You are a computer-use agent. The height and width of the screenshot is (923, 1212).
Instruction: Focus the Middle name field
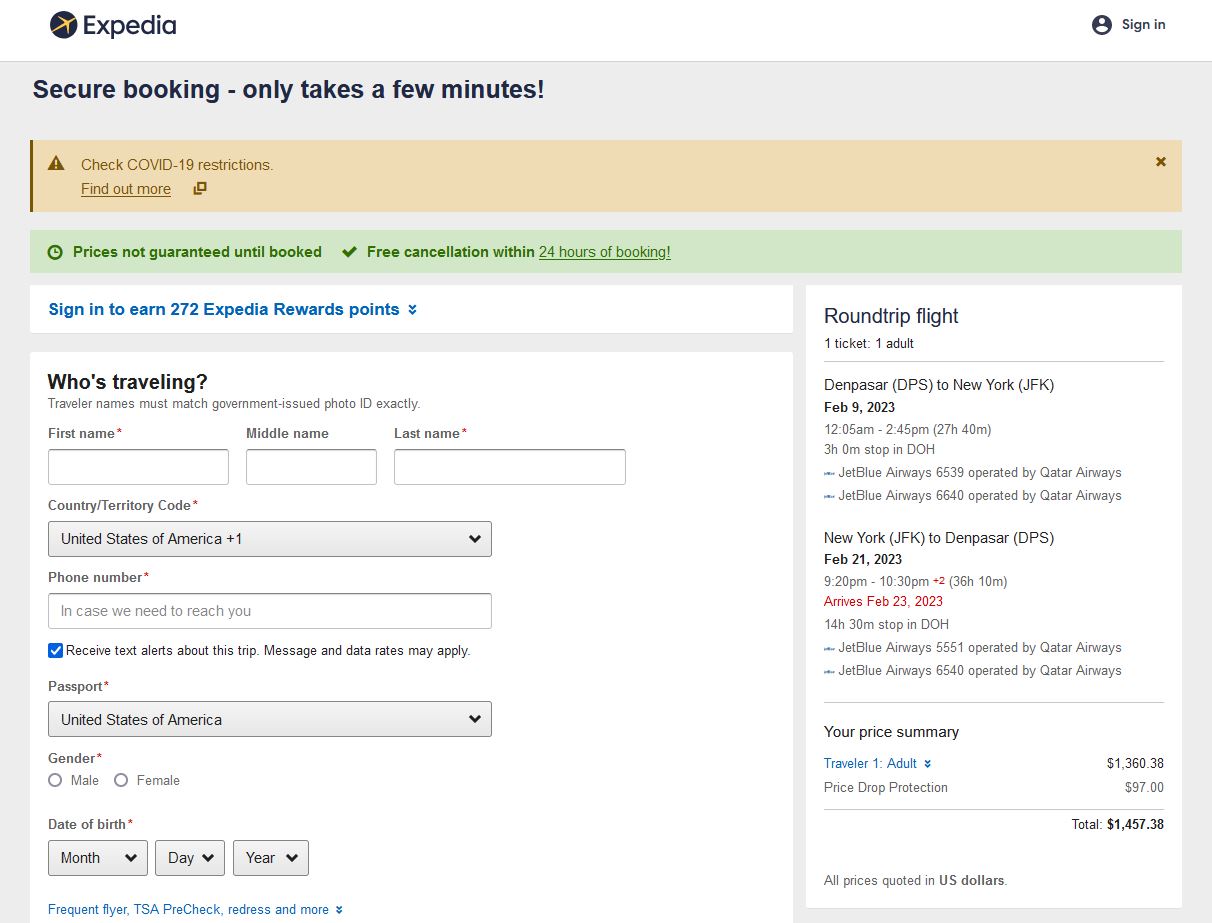pos(311,467)
